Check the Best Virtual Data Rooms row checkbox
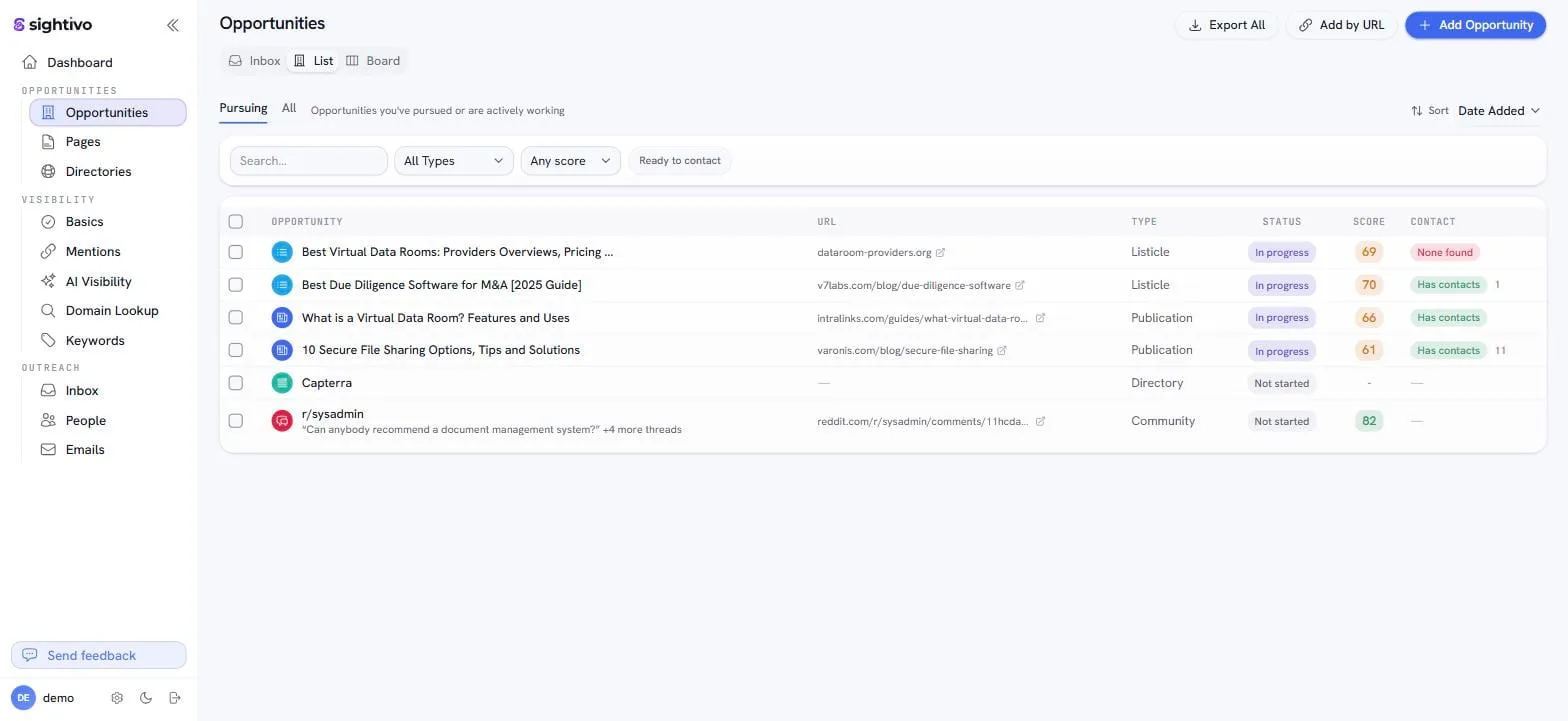The width and height of the screenshot is (1568, 721). (236, 252)
